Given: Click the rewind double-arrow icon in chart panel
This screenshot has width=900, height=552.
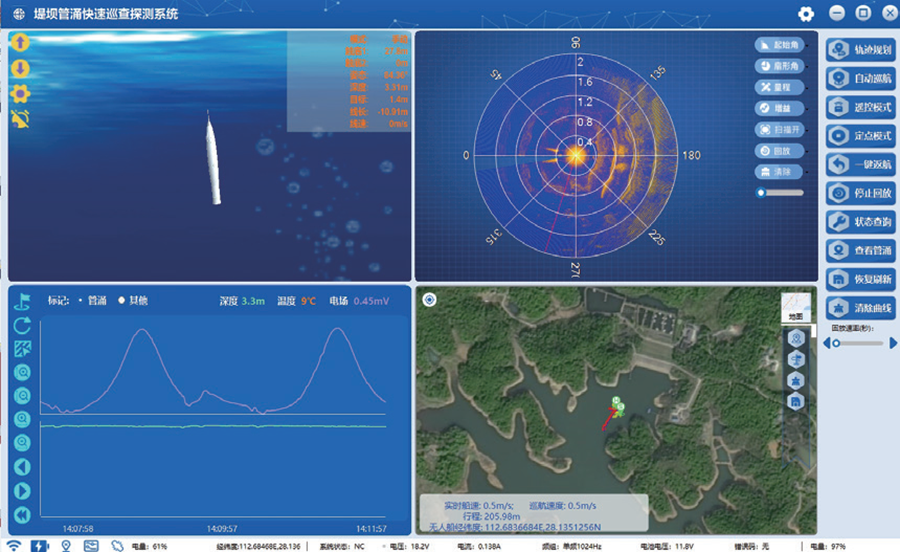Looking at the screenshot, I should pyautogui.click(x=22, y=515).
